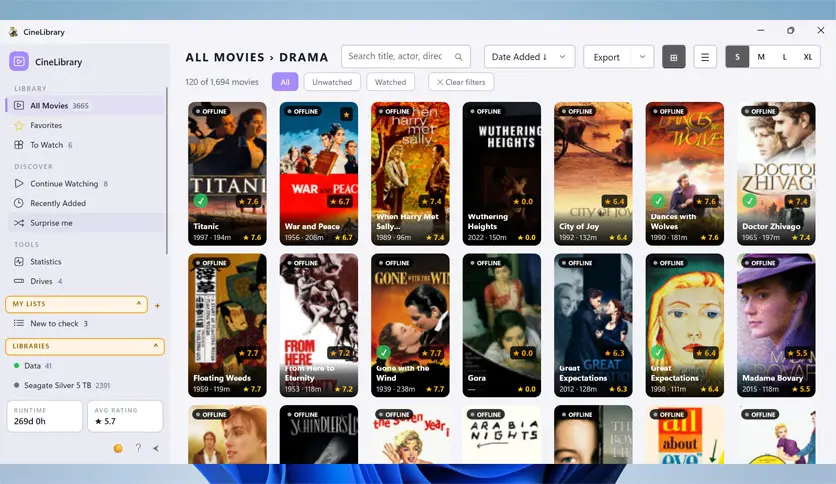Click the 7.6 rating badge on Titanic
836x484 pixels.
coord(249,201)
